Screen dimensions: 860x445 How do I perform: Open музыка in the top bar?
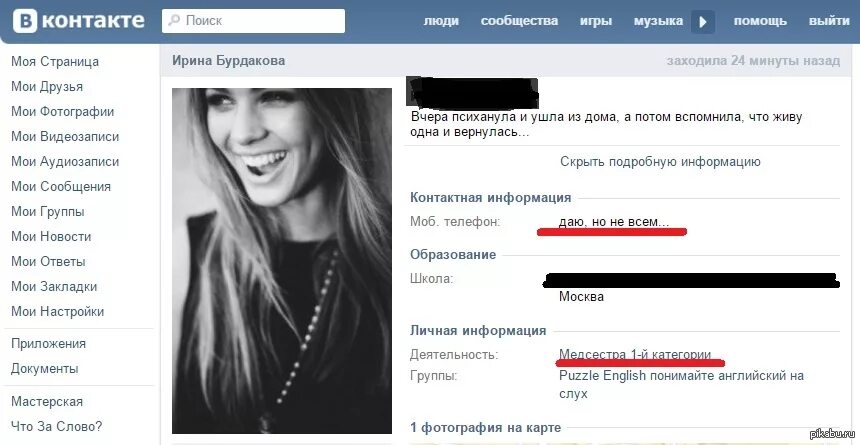click(658, 21)
